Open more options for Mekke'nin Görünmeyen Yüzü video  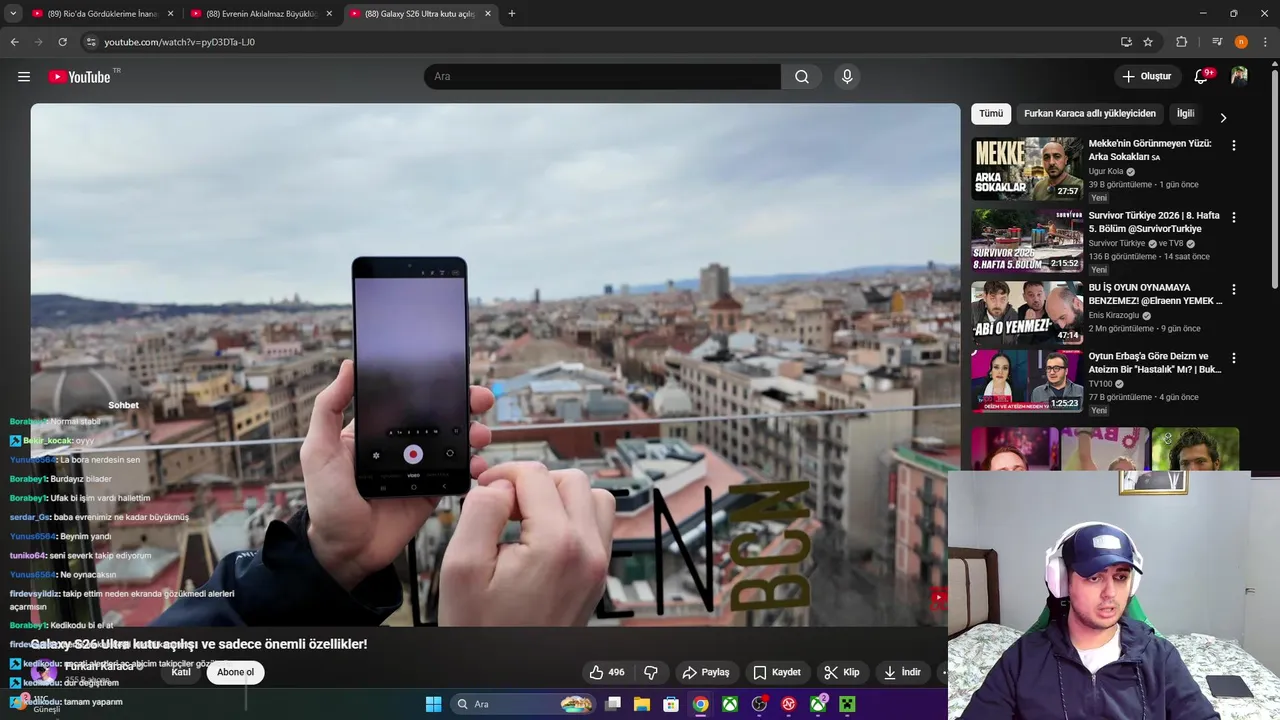(1233, 145)
